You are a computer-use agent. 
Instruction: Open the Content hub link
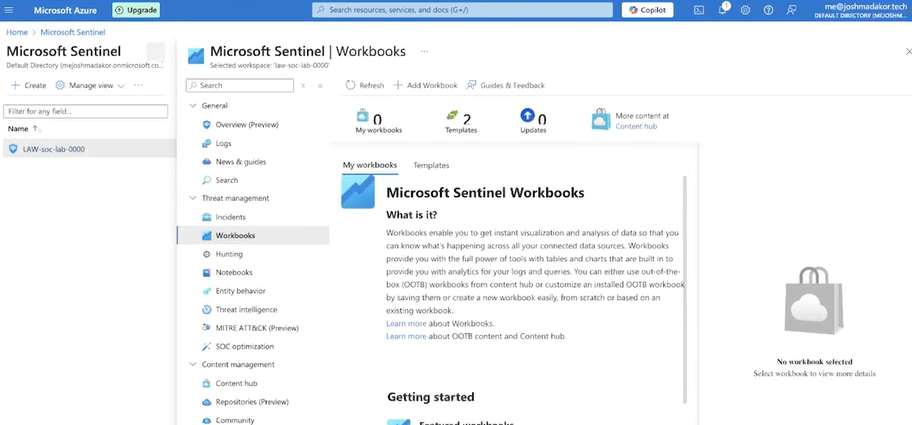coord(636,127)
